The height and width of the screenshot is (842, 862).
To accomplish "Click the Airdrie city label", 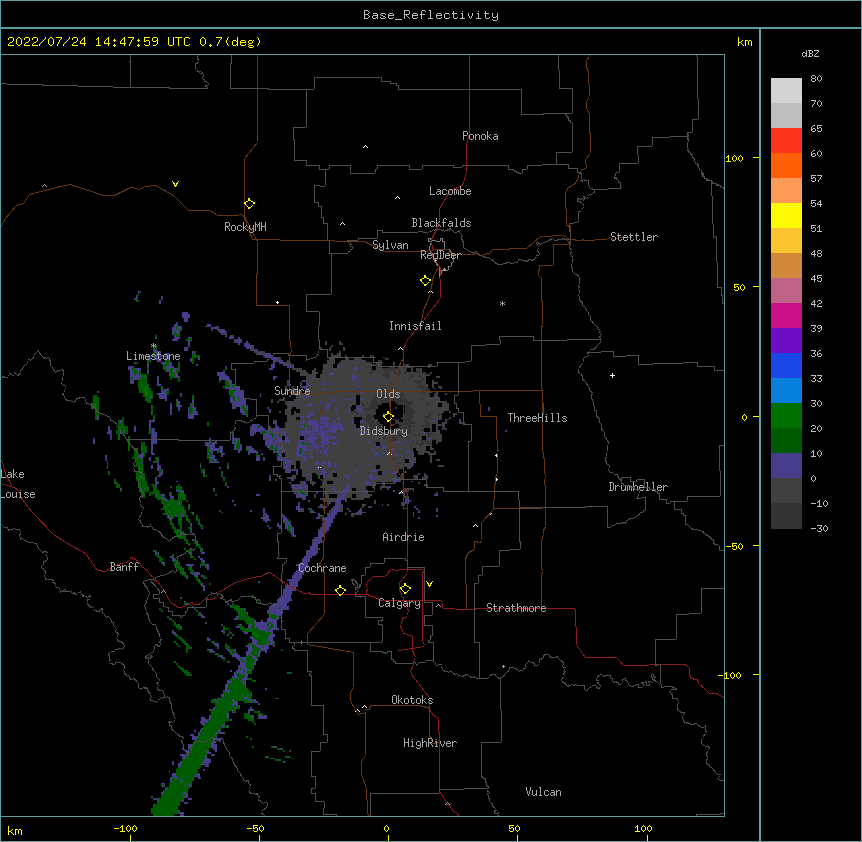I will pos(403,537).
